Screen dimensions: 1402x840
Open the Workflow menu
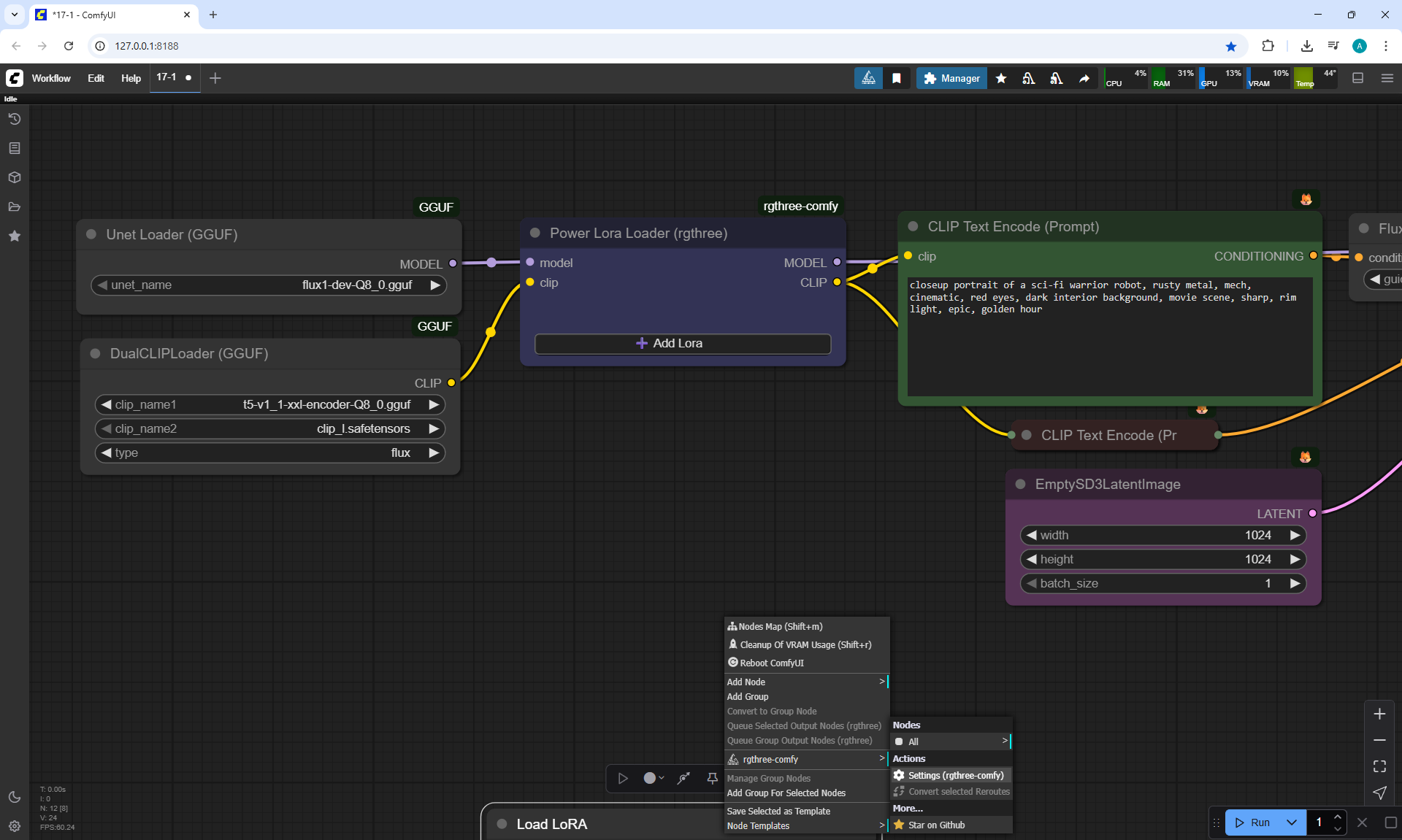tap(51, 78)
